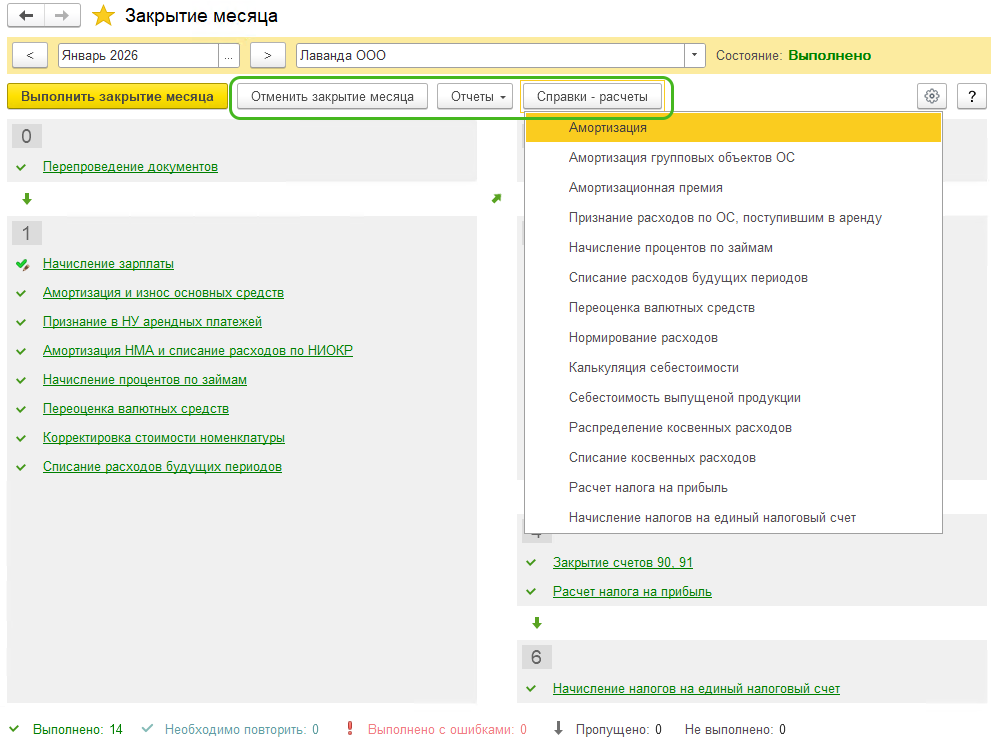The width and height of the screenshot is (991, 742).
Task: Click the forward navigation arrow
Action: pos(60,16)
